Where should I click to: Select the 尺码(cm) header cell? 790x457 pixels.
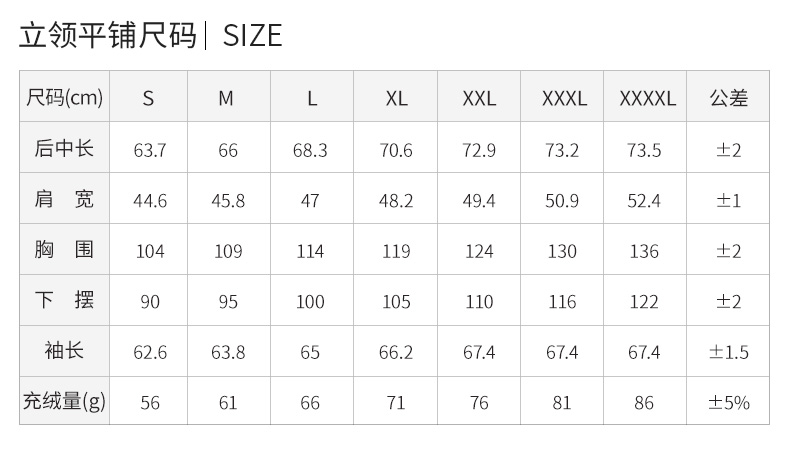click(64, 96)
